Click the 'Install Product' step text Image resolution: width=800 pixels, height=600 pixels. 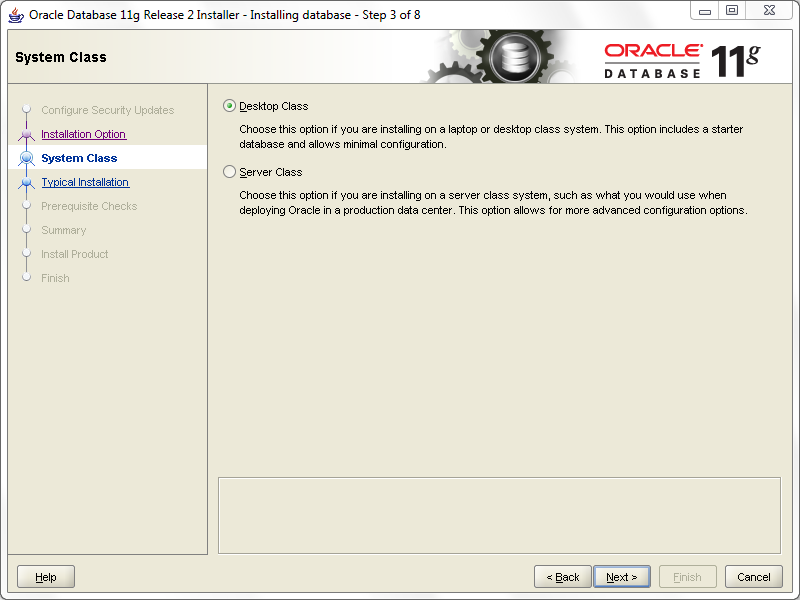(74, 254)
